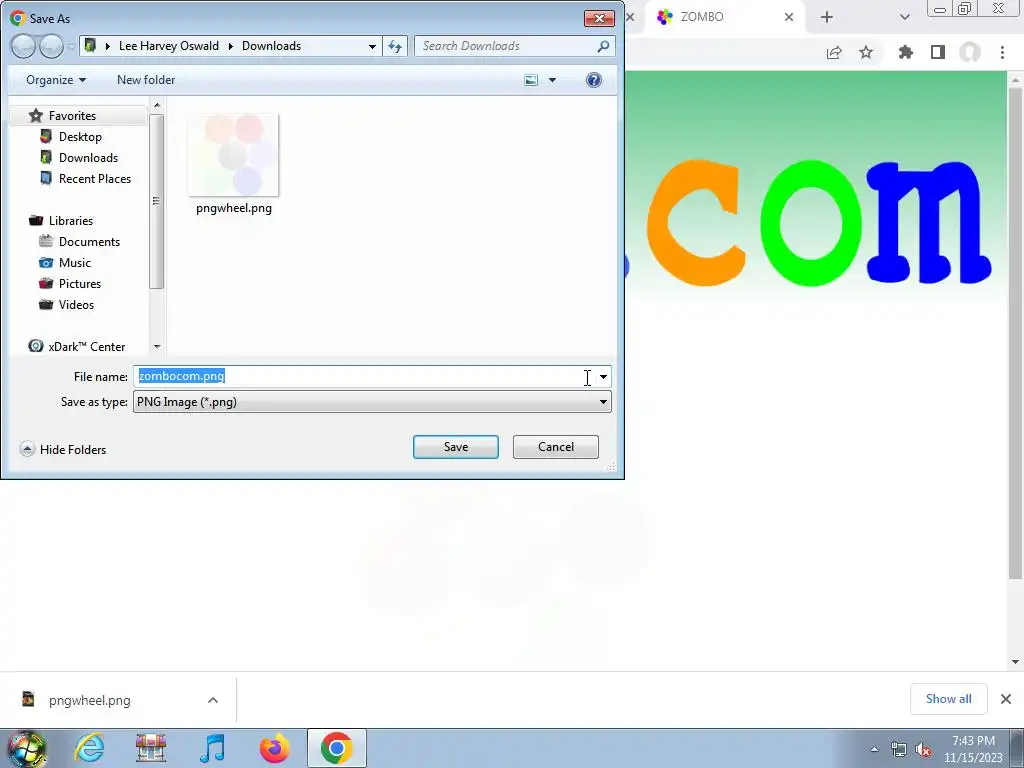Screen dimensions: 1024x768
Task: Click the Downloads segment in the address path
Action: click(271, 46)
